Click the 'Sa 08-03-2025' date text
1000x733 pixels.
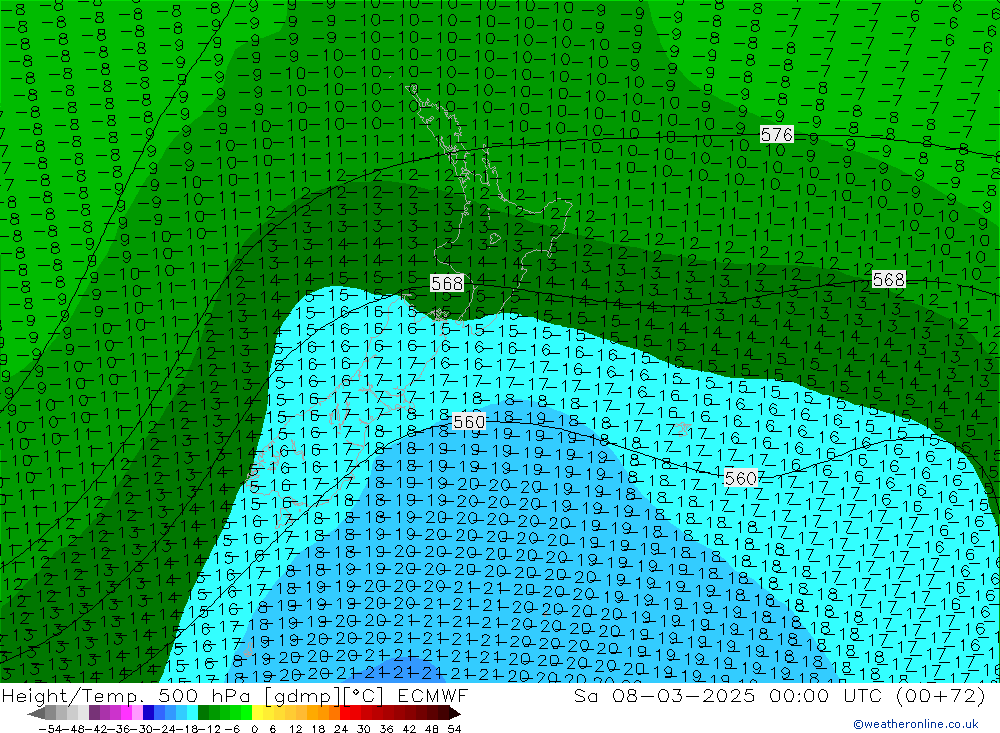coord(665,695)
